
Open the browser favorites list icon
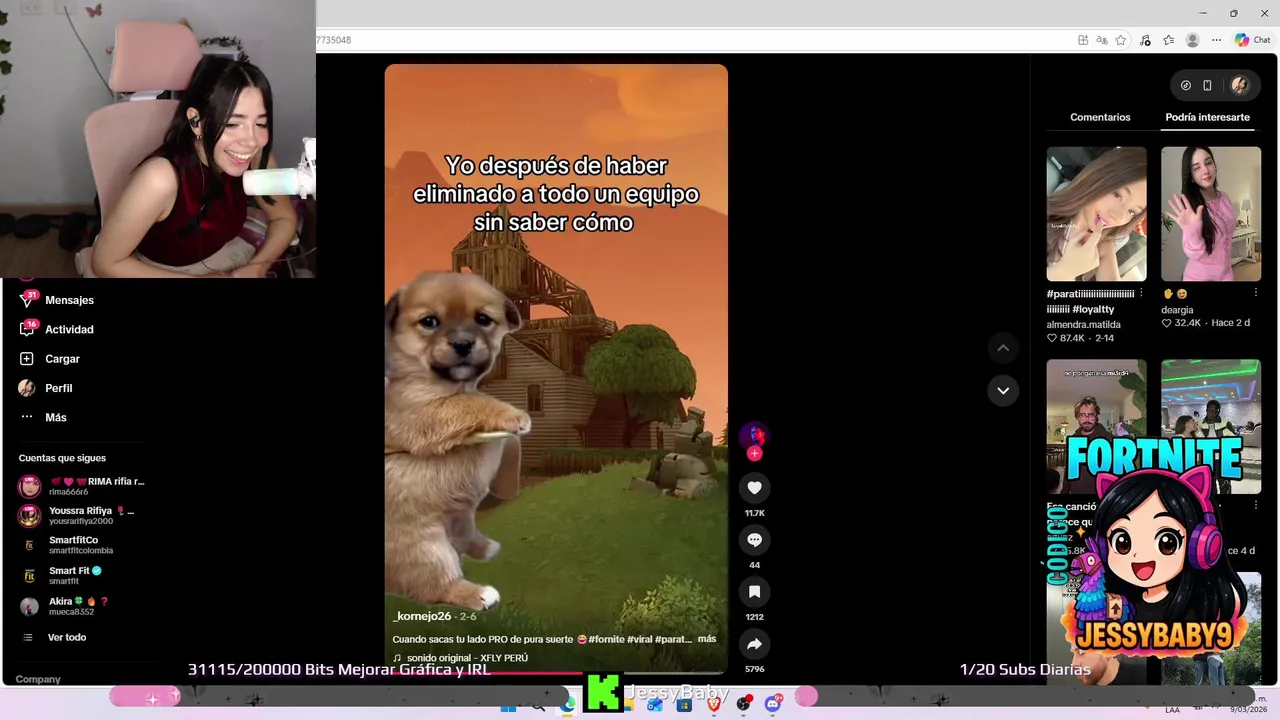(x=1168, y=40)
